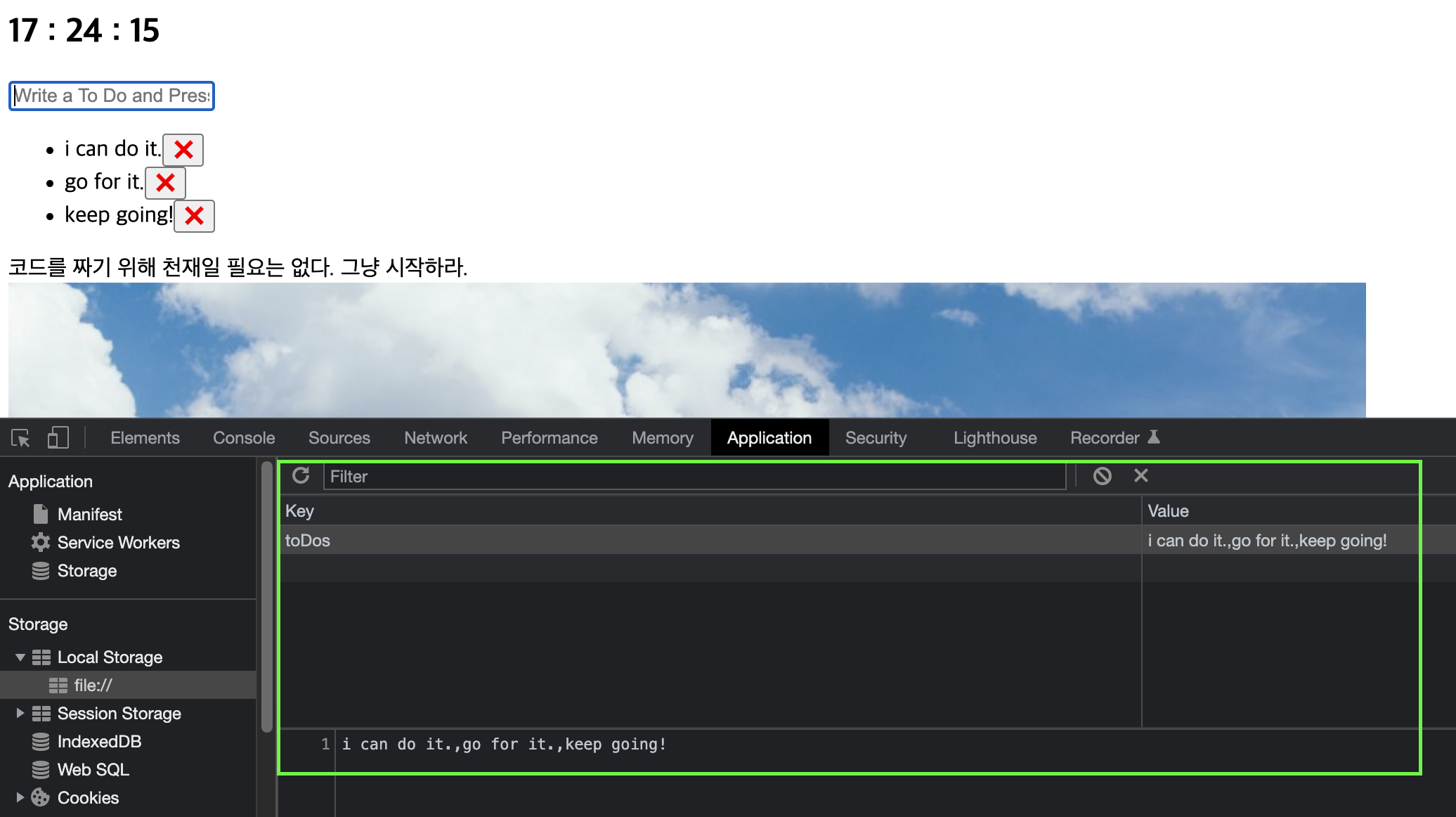Collapse the Local Storage tree
This screenshot has height=817, width=1456.
click(20, 657)
